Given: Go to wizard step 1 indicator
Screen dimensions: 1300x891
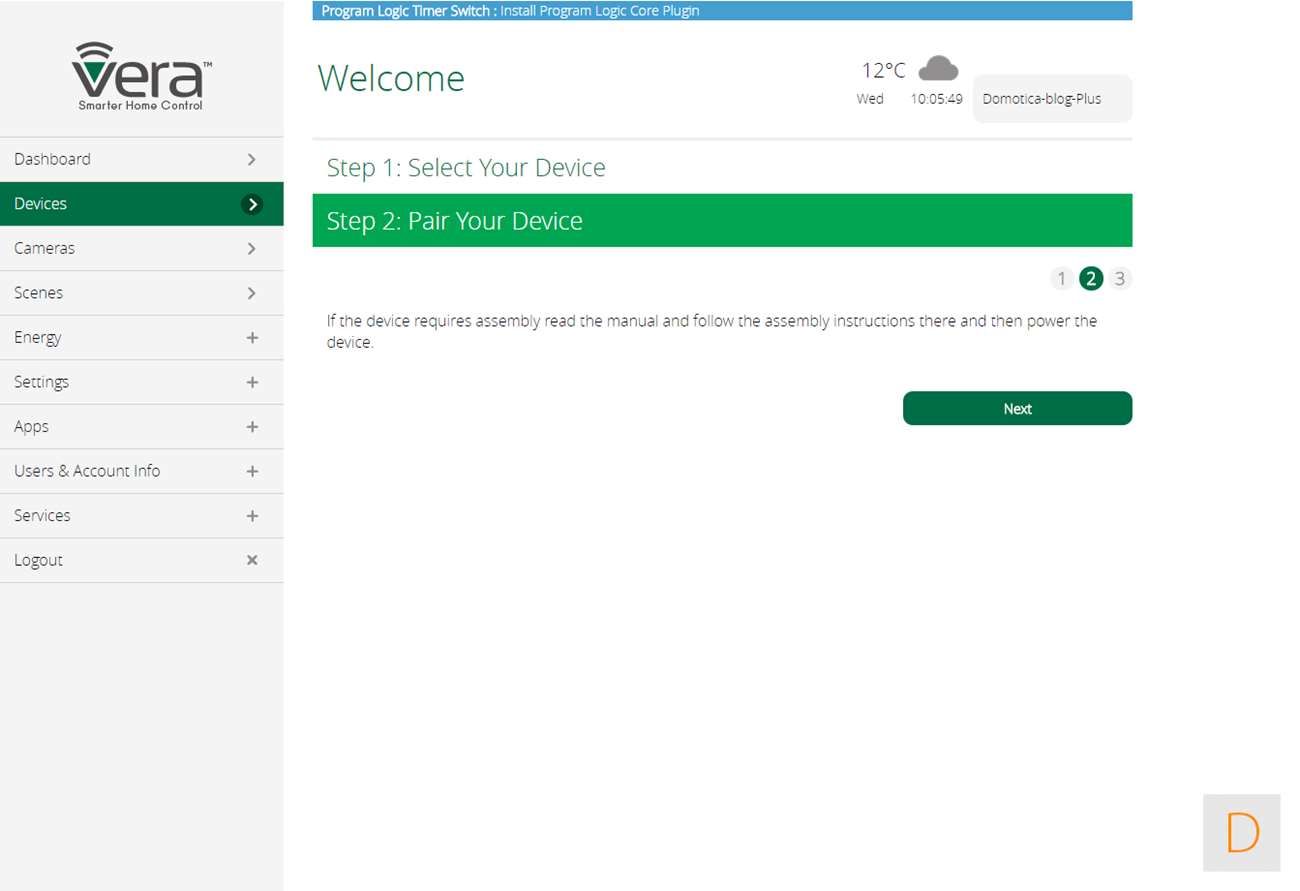Looking at the screenshot, I should click(x=1061, y=279).
